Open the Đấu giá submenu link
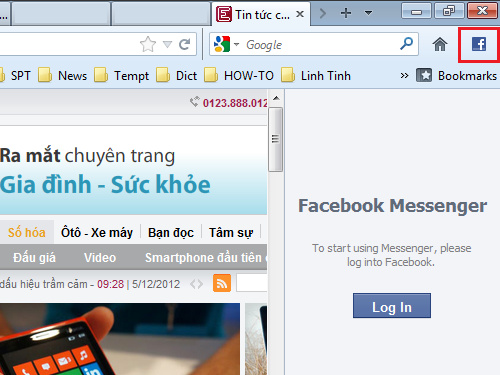Screen dimensions: 500x375 pos(34,257)
